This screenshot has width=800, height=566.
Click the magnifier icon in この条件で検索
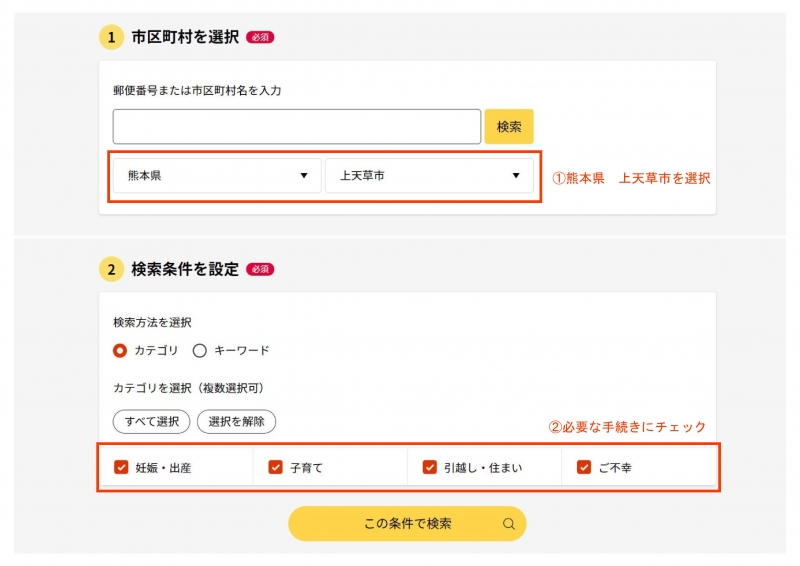(509, 523)
